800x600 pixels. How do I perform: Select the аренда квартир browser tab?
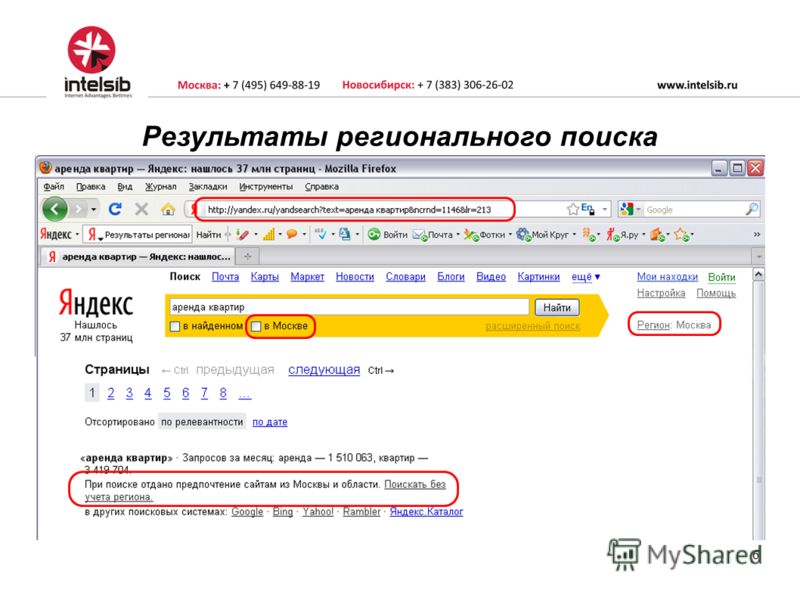click(138, 257)
